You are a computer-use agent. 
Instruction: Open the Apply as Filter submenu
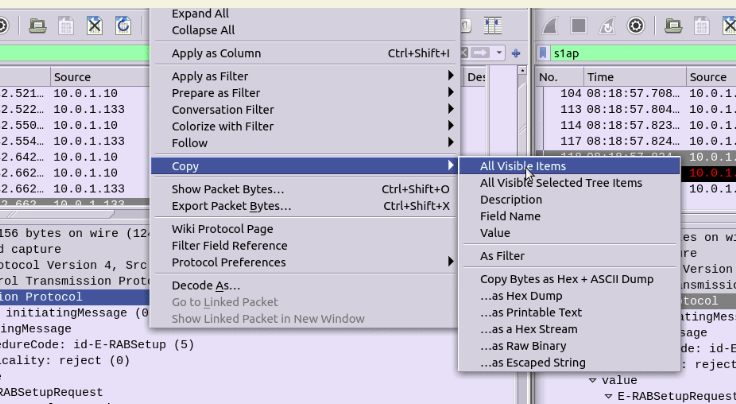coord(305,76)
